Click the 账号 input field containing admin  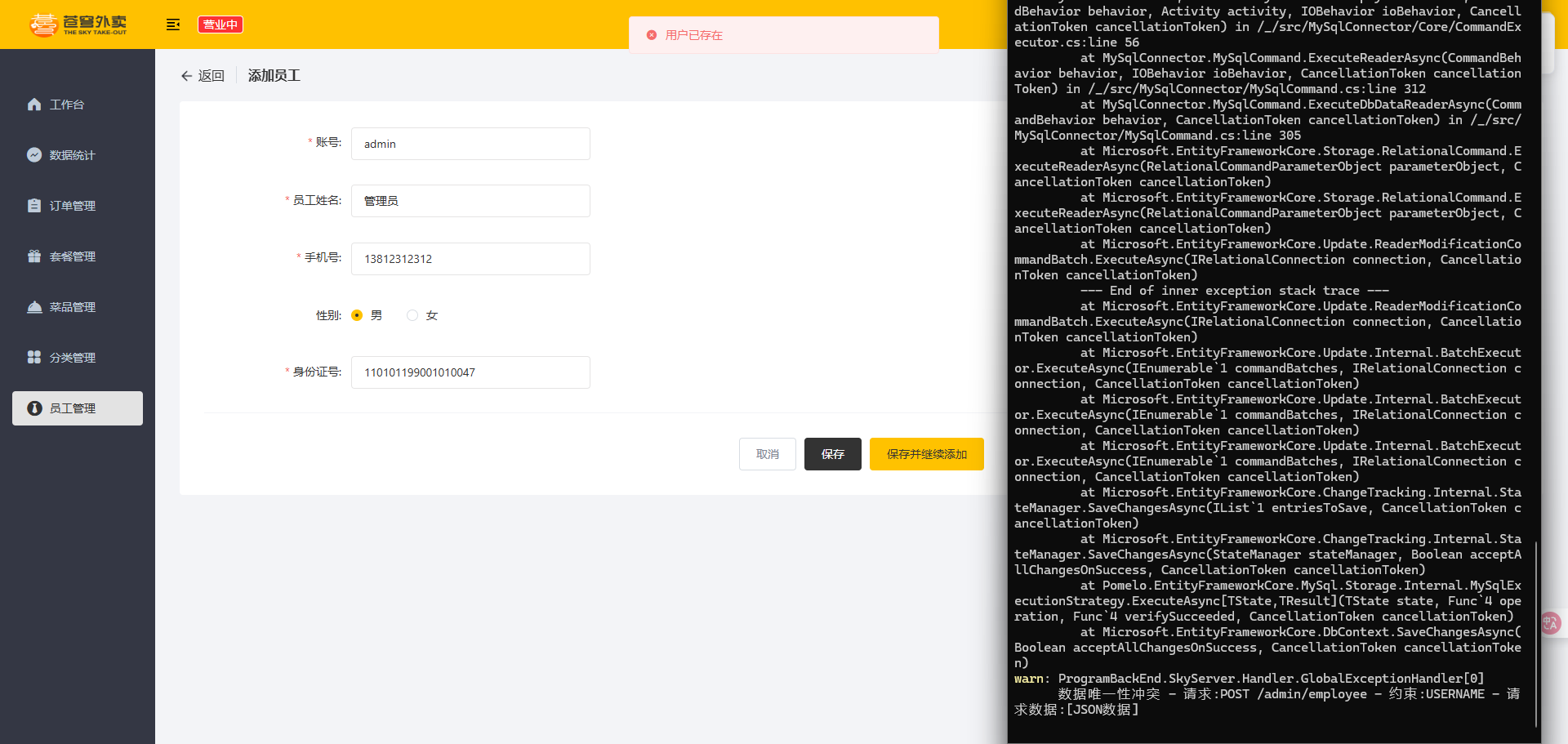click(x=470, y=144)
